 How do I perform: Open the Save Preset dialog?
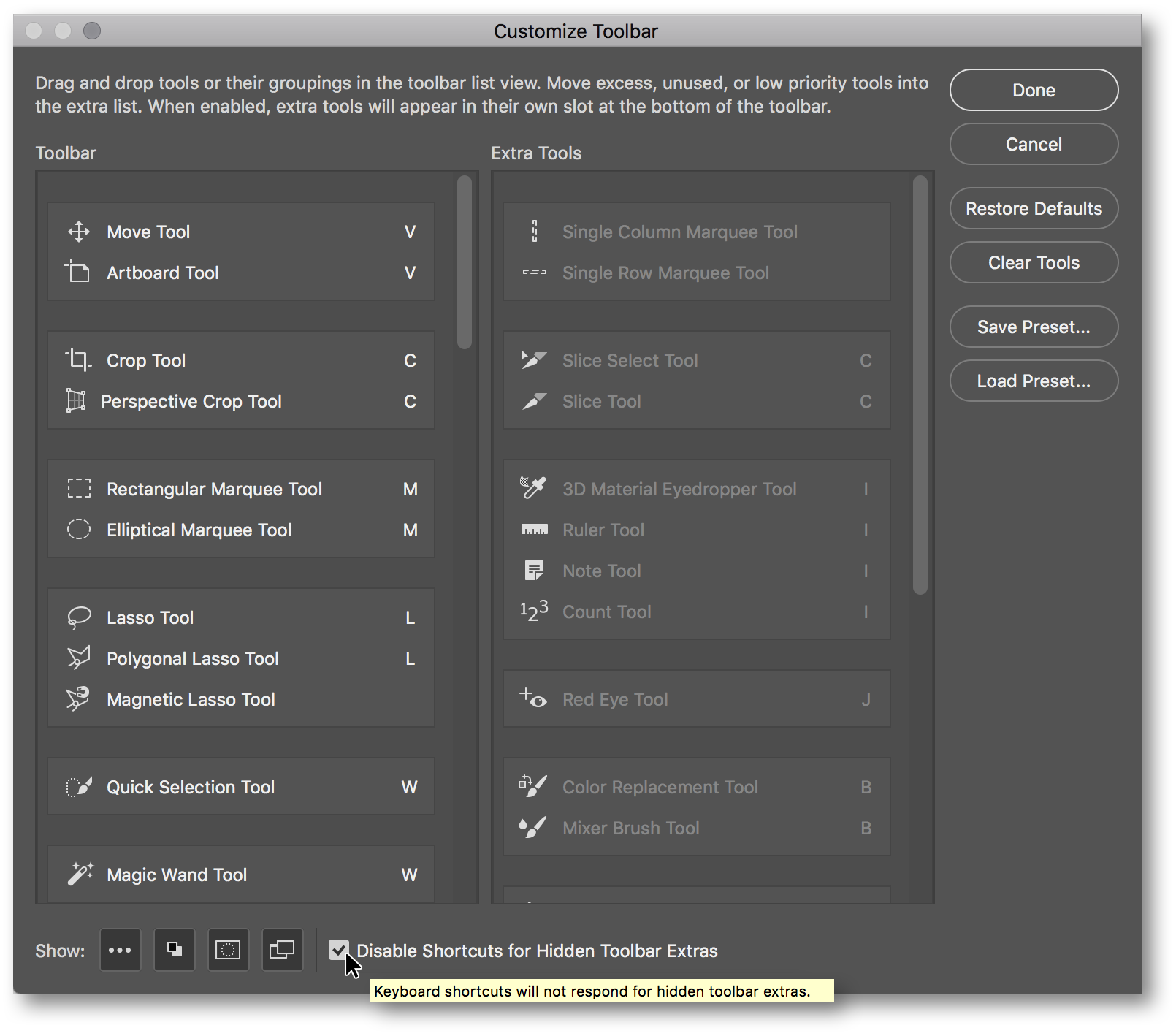(1033, 327)
